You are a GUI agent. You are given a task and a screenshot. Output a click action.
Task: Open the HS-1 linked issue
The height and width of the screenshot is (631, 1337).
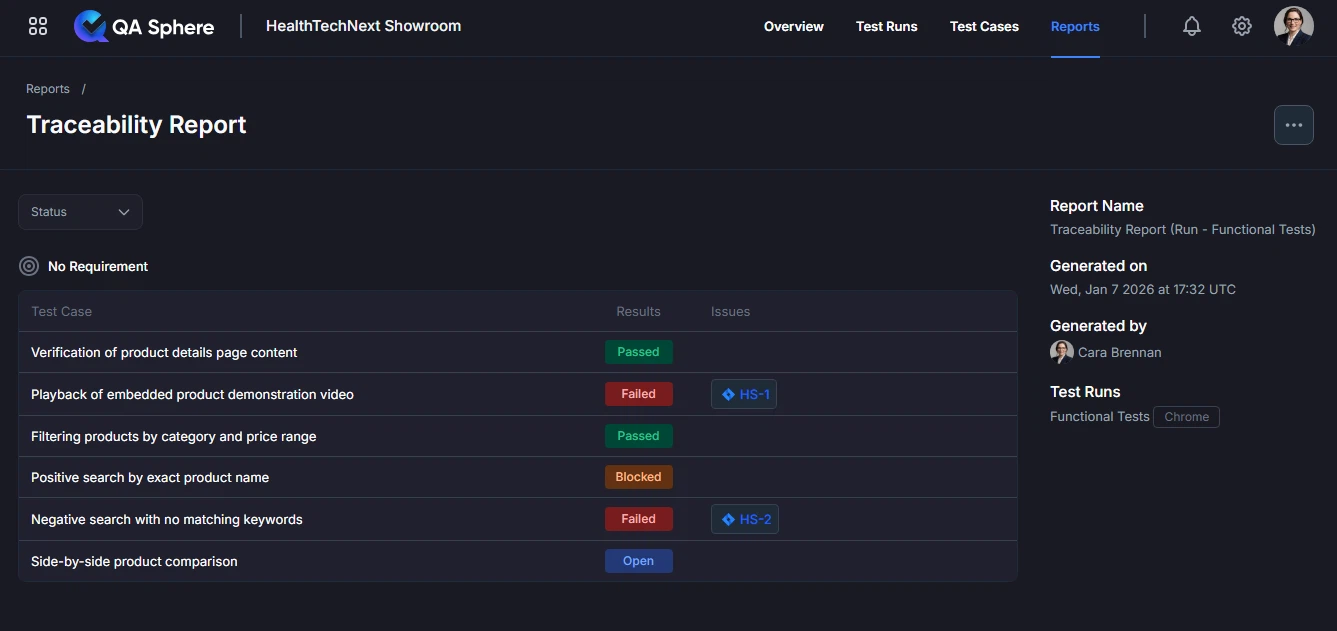coord(744,394)
